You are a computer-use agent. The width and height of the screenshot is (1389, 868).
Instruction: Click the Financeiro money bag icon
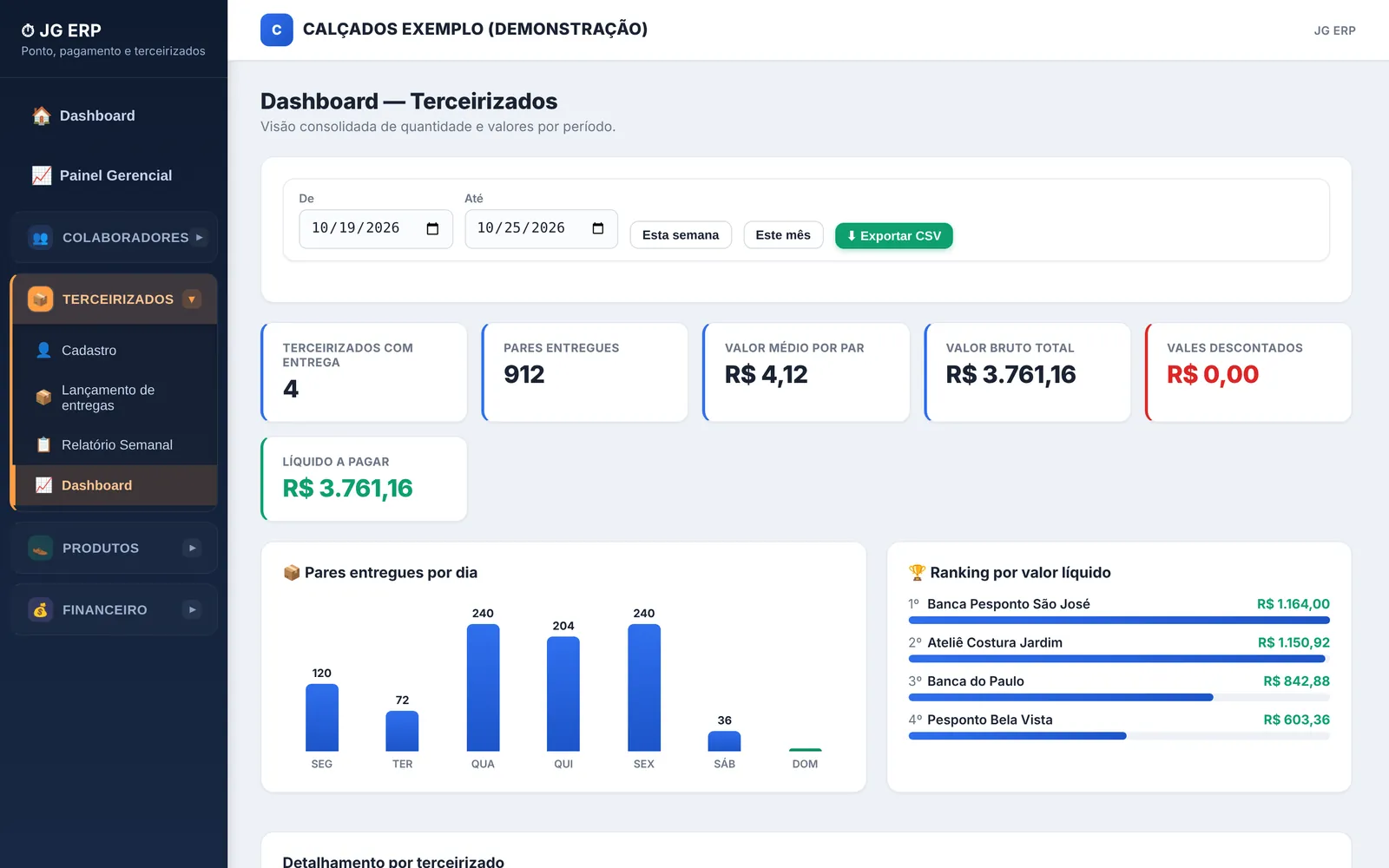click(x=40, y=609)
